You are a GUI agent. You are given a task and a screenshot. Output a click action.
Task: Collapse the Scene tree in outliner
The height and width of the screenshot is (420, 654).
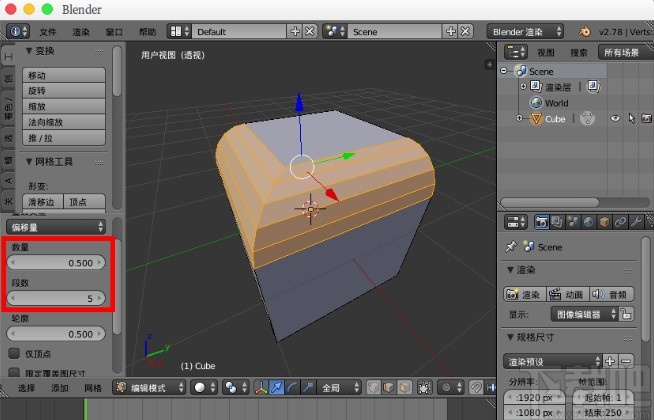coord(504,71)
